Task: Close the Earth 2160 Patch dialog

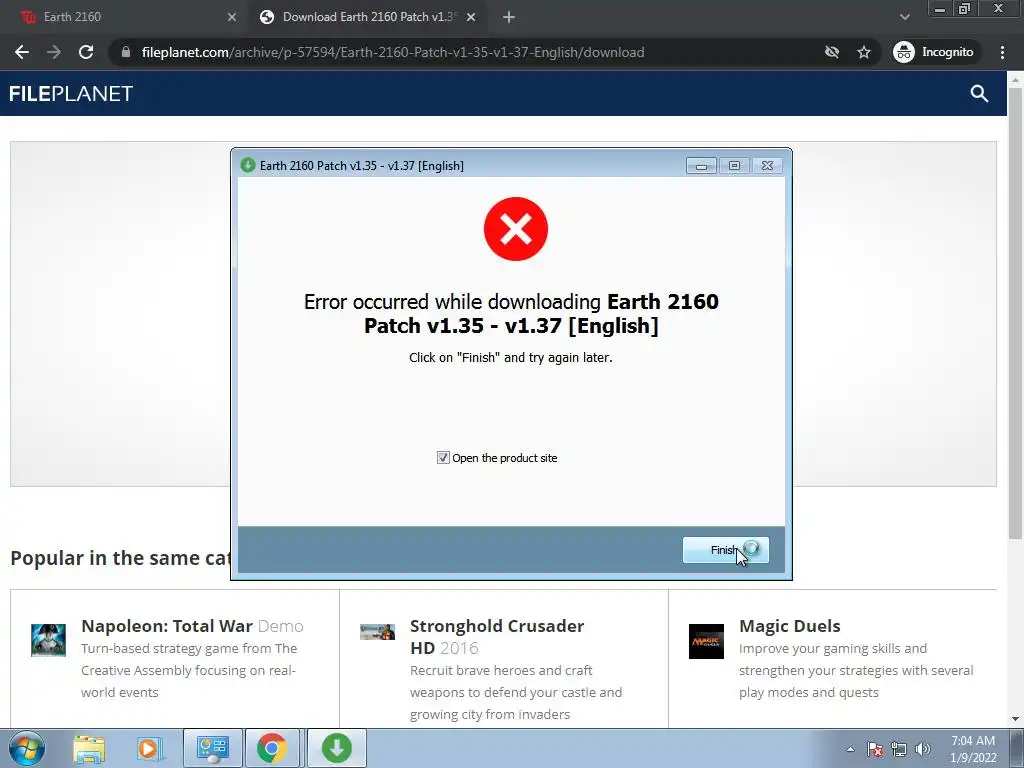Action: 767,166
